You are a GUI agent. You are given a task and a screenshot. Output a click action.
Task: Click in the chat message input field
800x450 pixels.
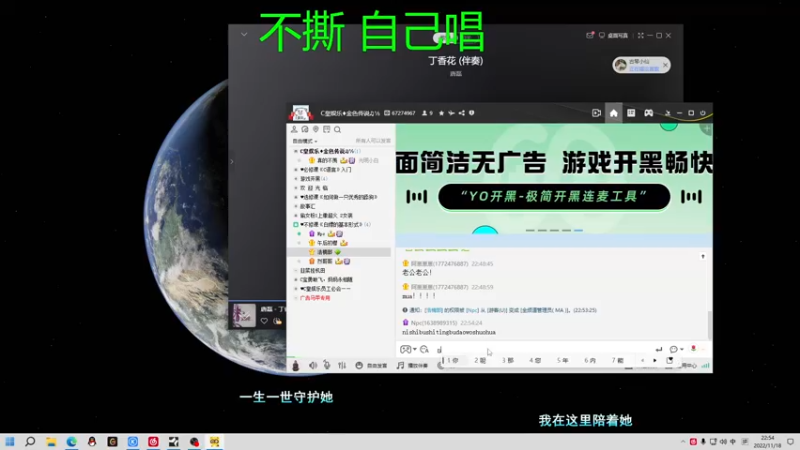(543, 349)
